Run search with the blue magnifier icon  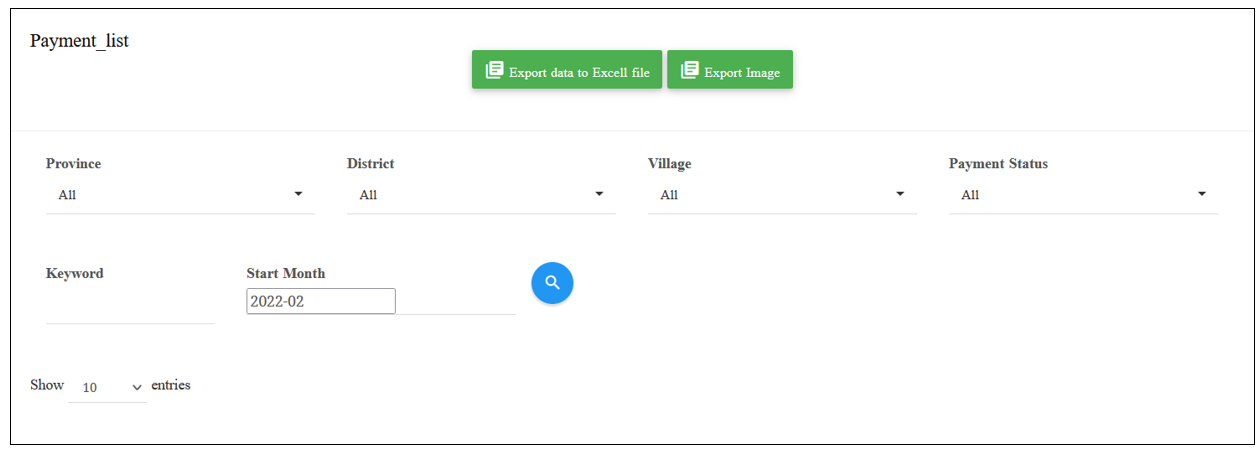pyautogui.click(x=552, y=283)
